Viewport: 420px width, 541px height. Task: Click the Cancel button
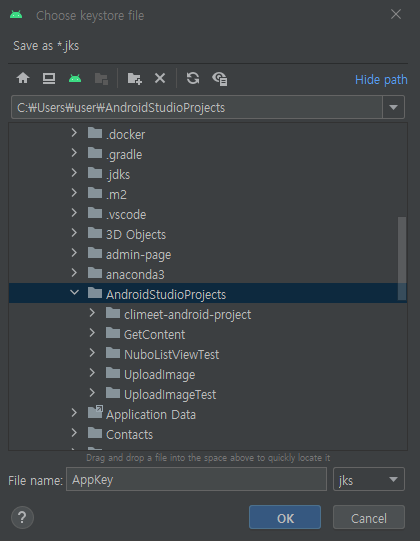click(x=369, y=517)
